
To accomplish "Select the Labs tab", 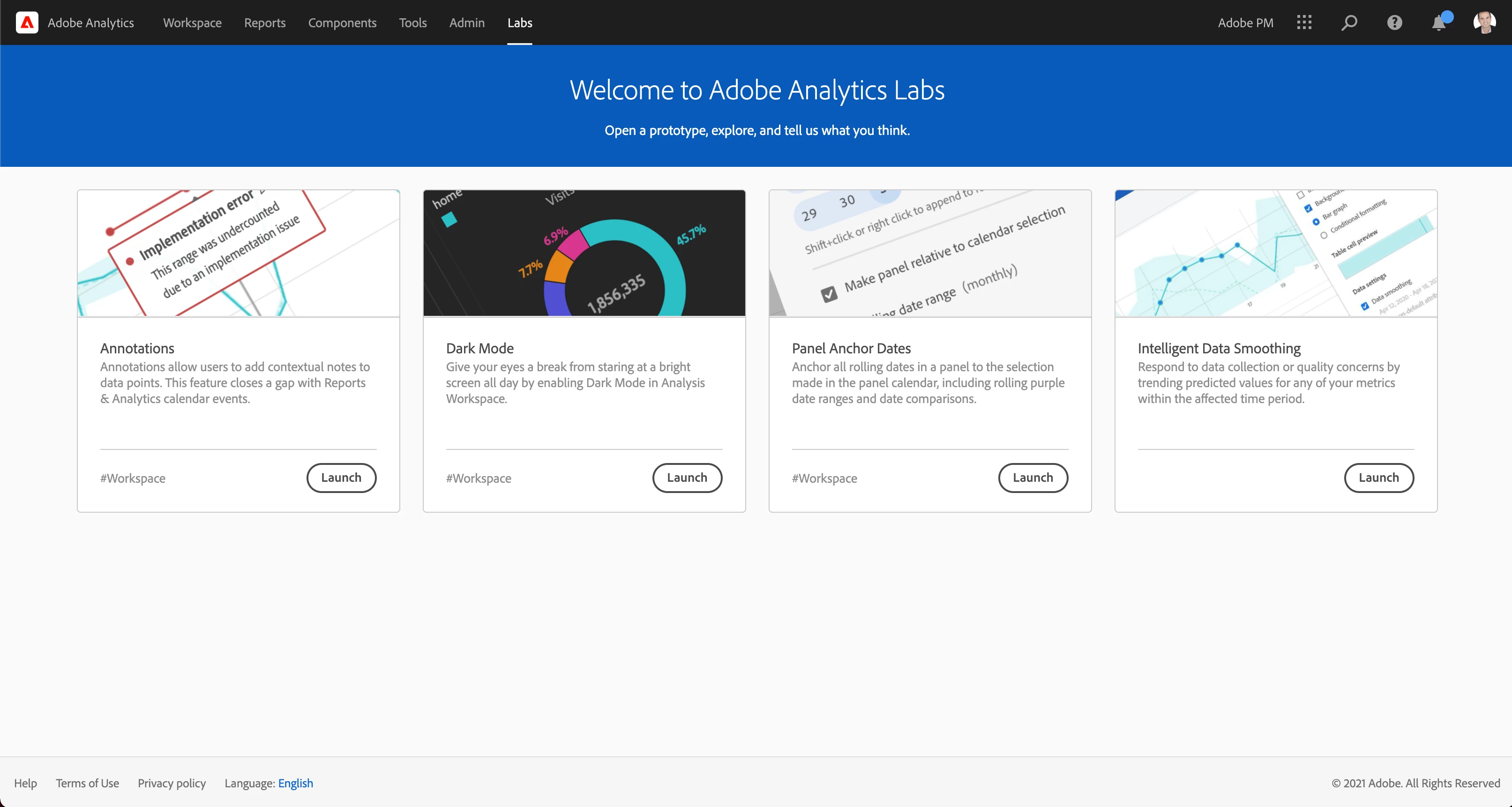I will pos(519,22).
